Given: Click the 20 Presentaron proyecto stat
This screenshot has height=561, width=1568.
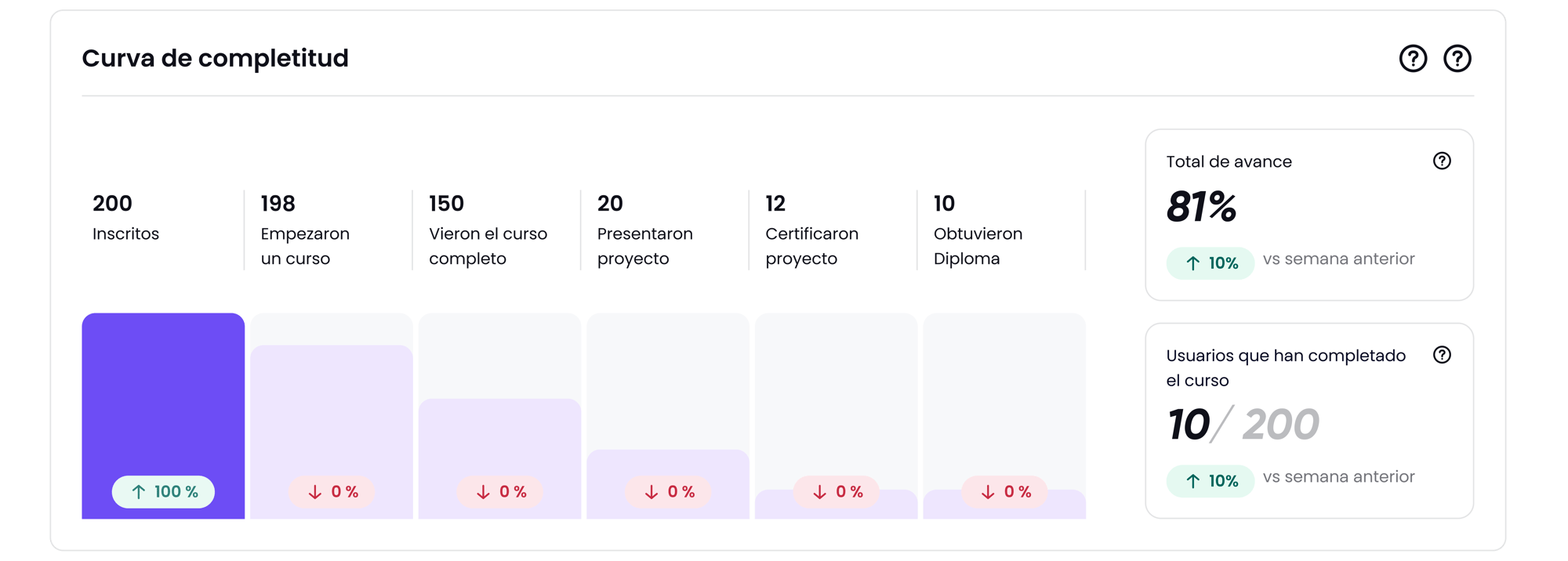Looking at the screenshot, I should (x=644, y=230).
